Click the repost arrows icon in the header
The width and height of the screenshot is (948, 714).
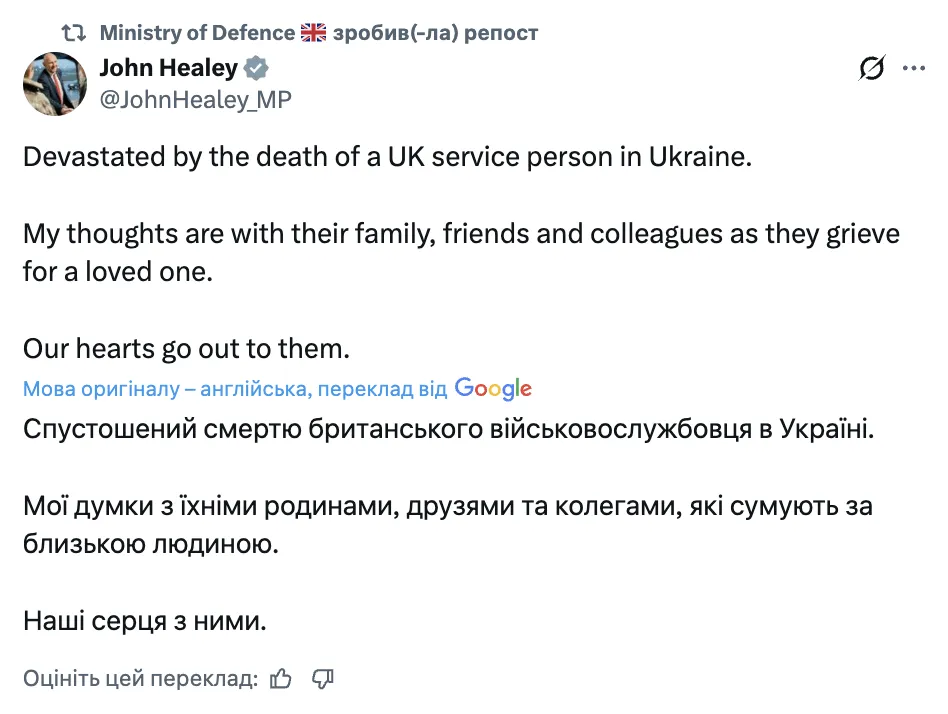point(71,31)
